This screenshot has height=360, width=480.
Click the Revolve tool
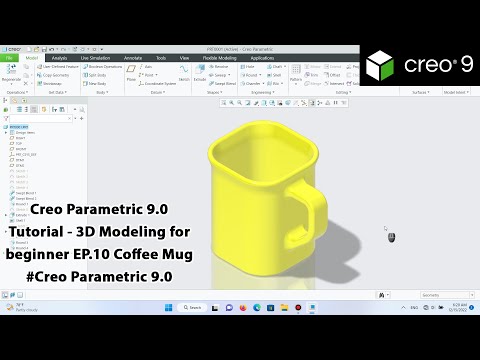pos(219,67)
